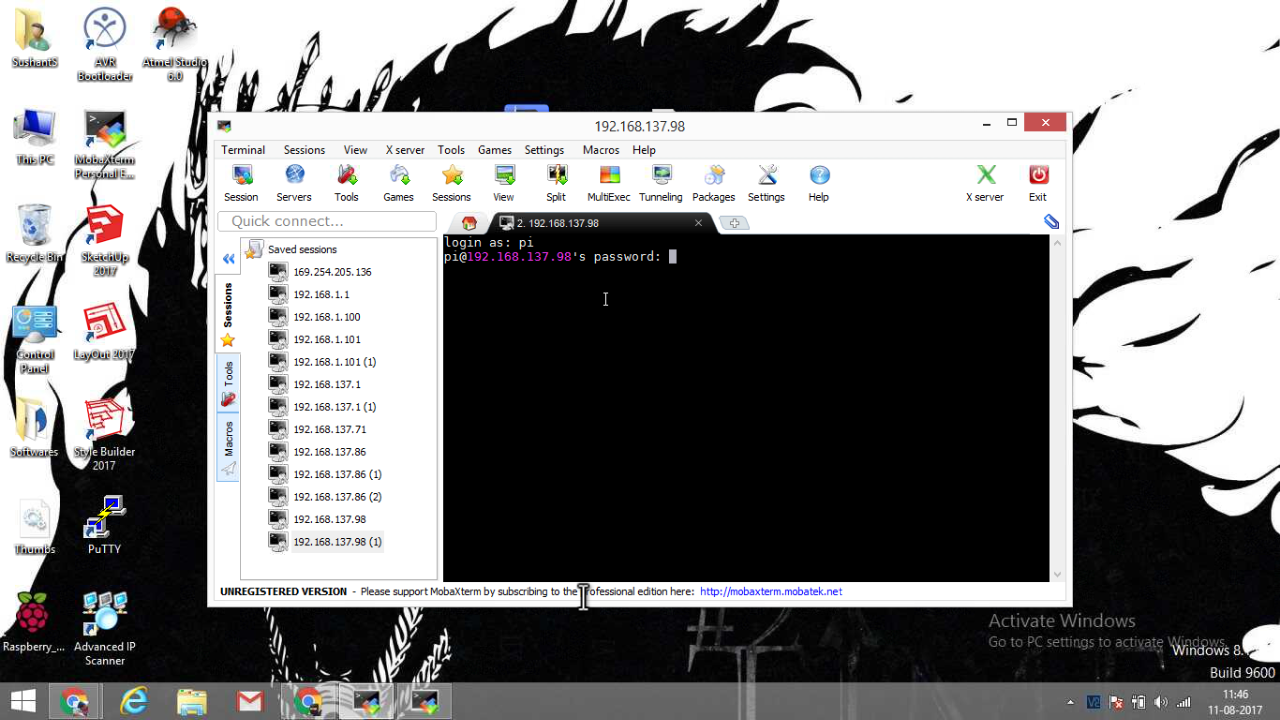Open the Terminal menu

[243, 149]
